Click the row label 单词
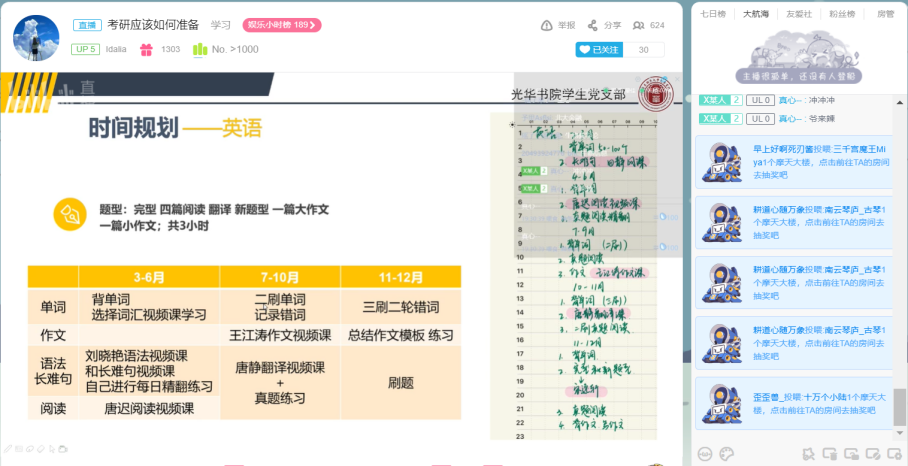This screenshot has height=466, width=908. pyautogui.click(x=53, y=307)
